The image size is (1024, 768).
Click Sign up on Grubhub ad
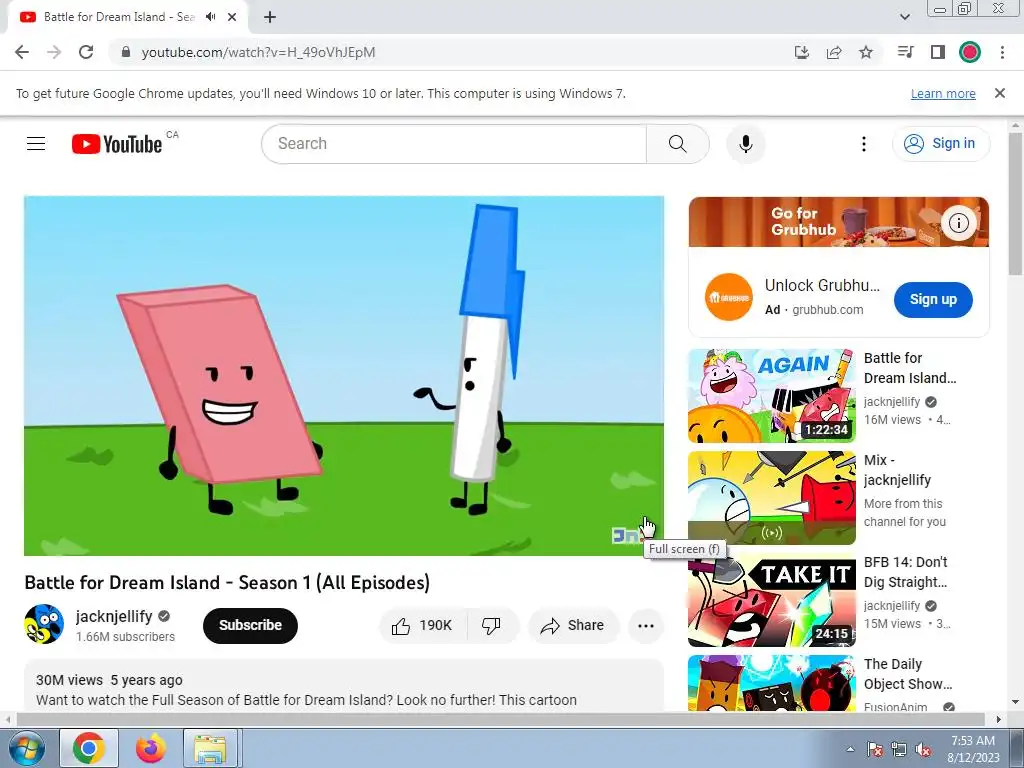click(933, 299)
